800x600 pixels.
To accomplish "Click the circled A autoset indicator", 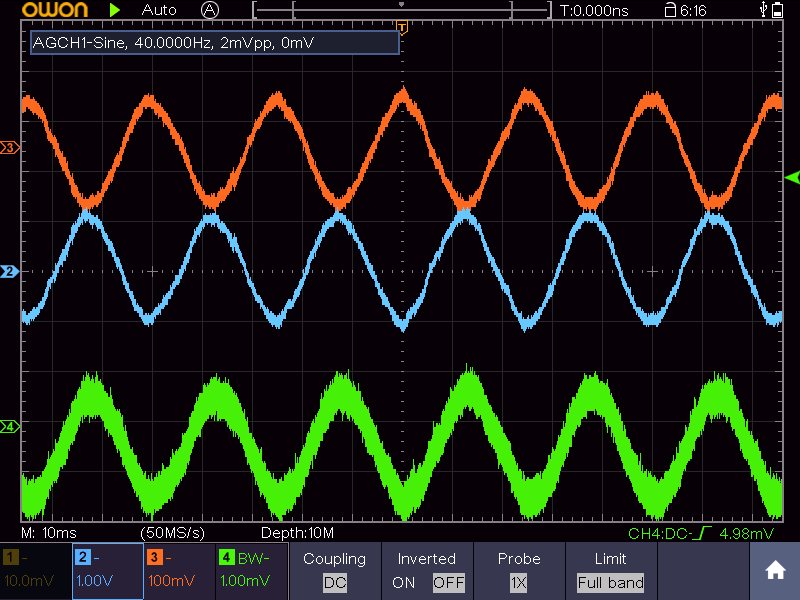I will coord(210,10).
